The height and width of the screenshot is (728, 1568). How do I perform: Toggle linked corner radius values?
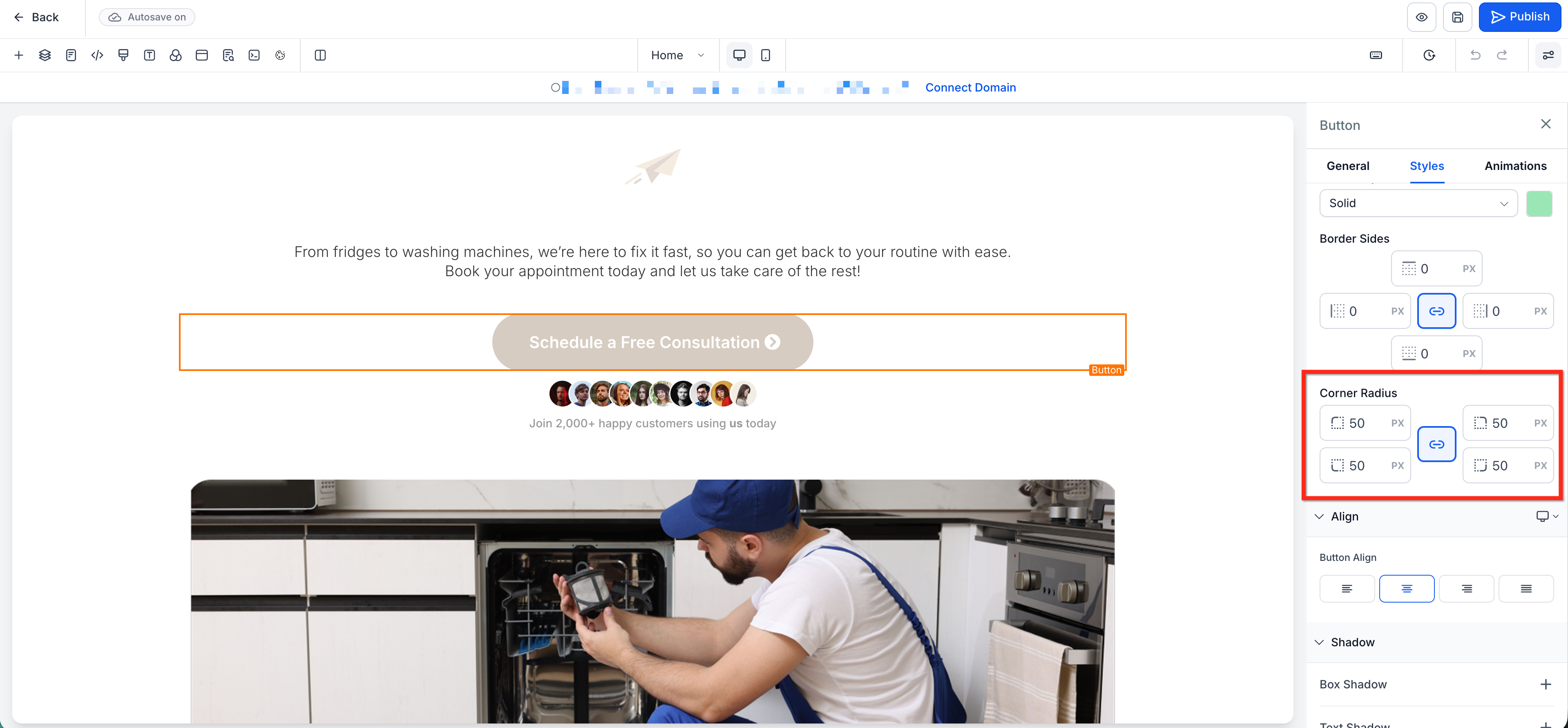tap(1436, 444)
